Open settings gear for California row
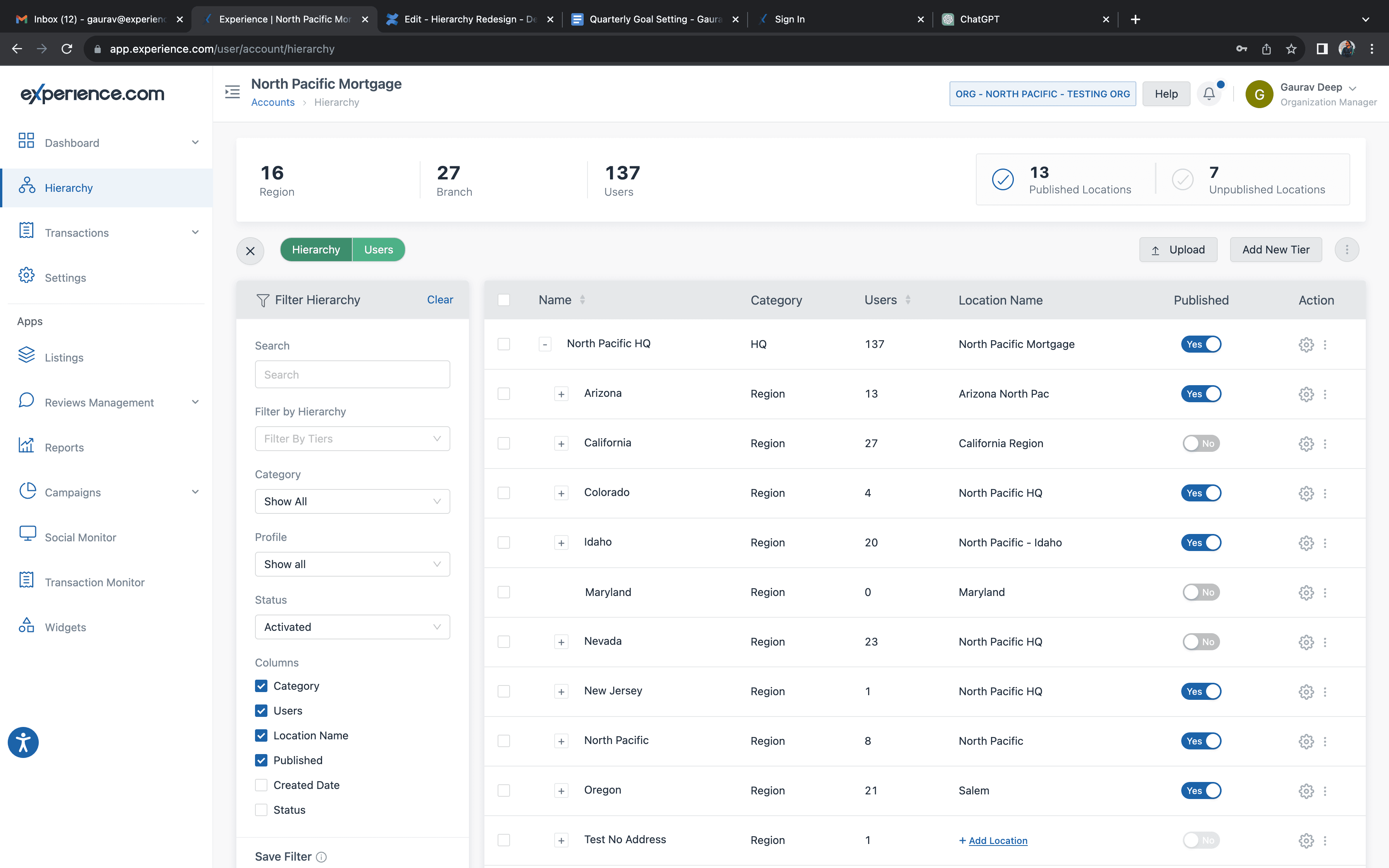Image resolution: width=1389 pixels, height=868 pixels. (x=1306, y=444)
